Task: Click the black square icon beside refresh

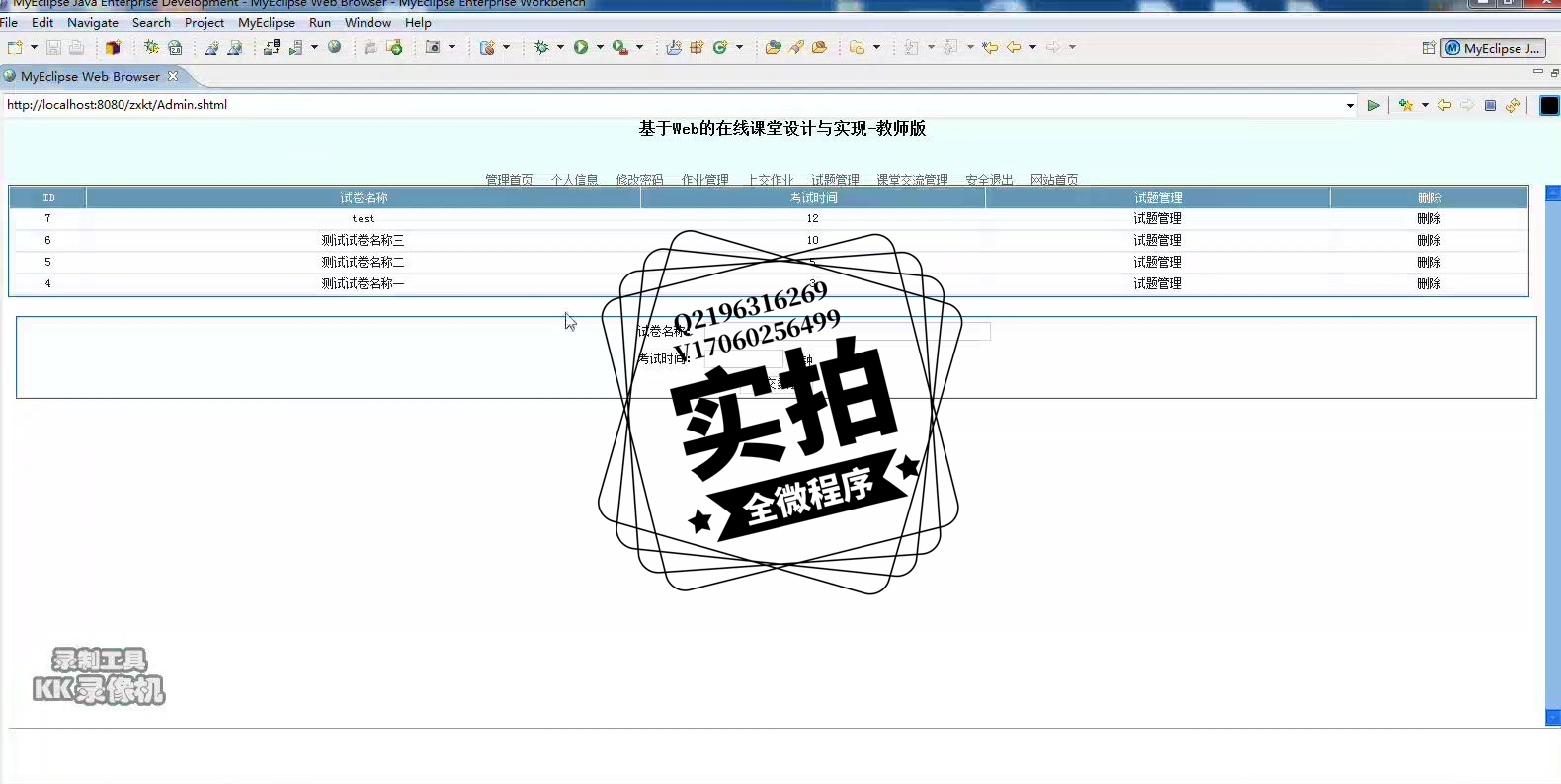Action: (1549, 105)
